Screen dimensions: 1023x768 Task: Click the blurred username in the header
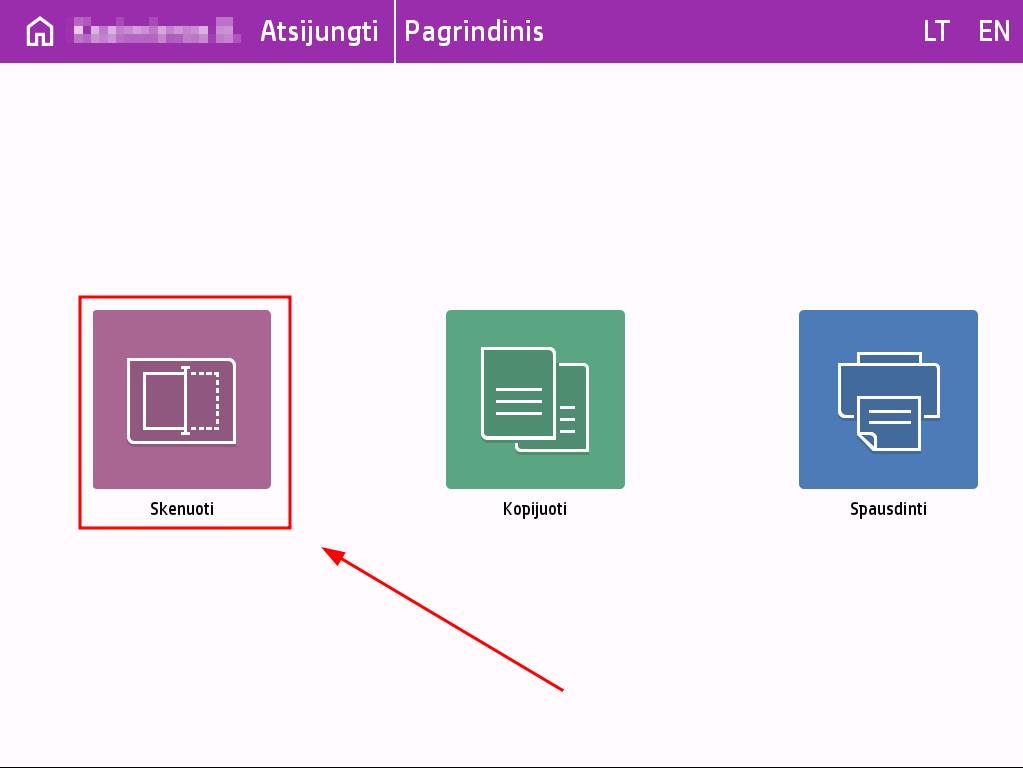[x=158, y=32]
